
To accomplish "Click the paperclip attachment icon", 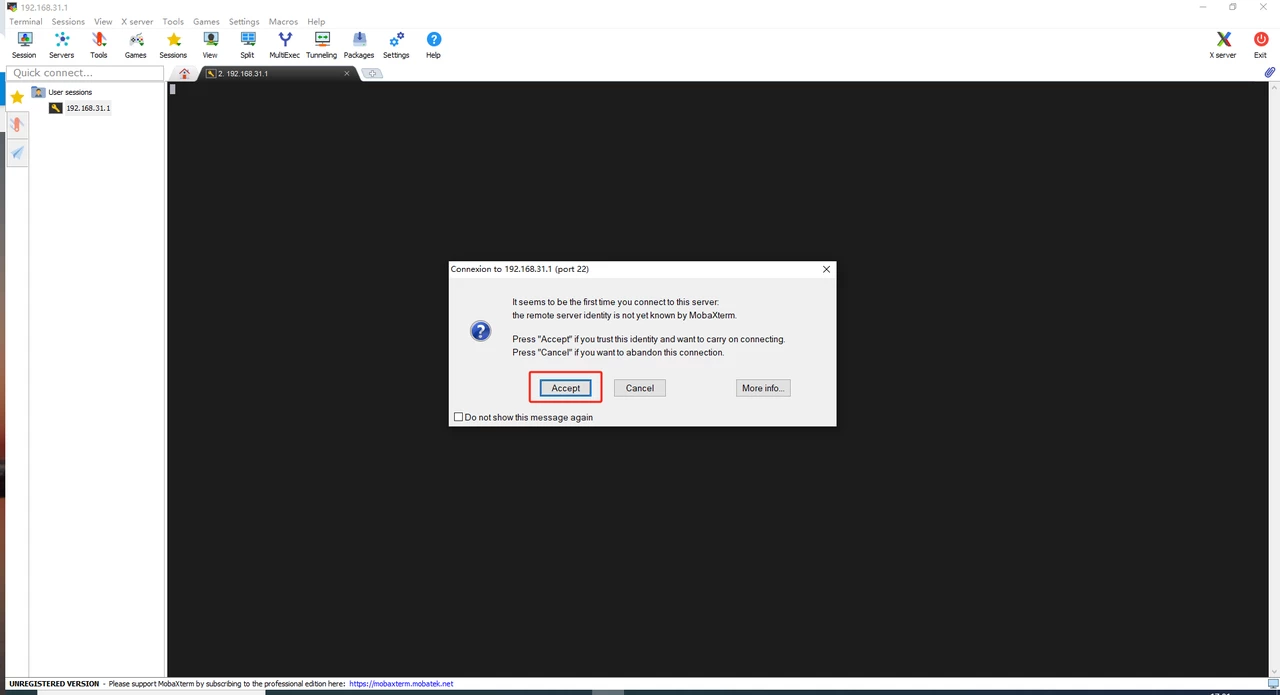I will [x=1269, y=73].
